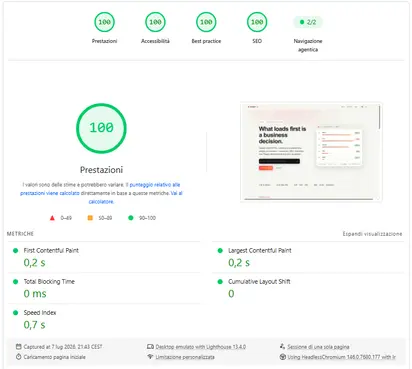Click the 0 ms Total Blocking Time value
This screenshot has height=369, width=412.
click(35, 294)
